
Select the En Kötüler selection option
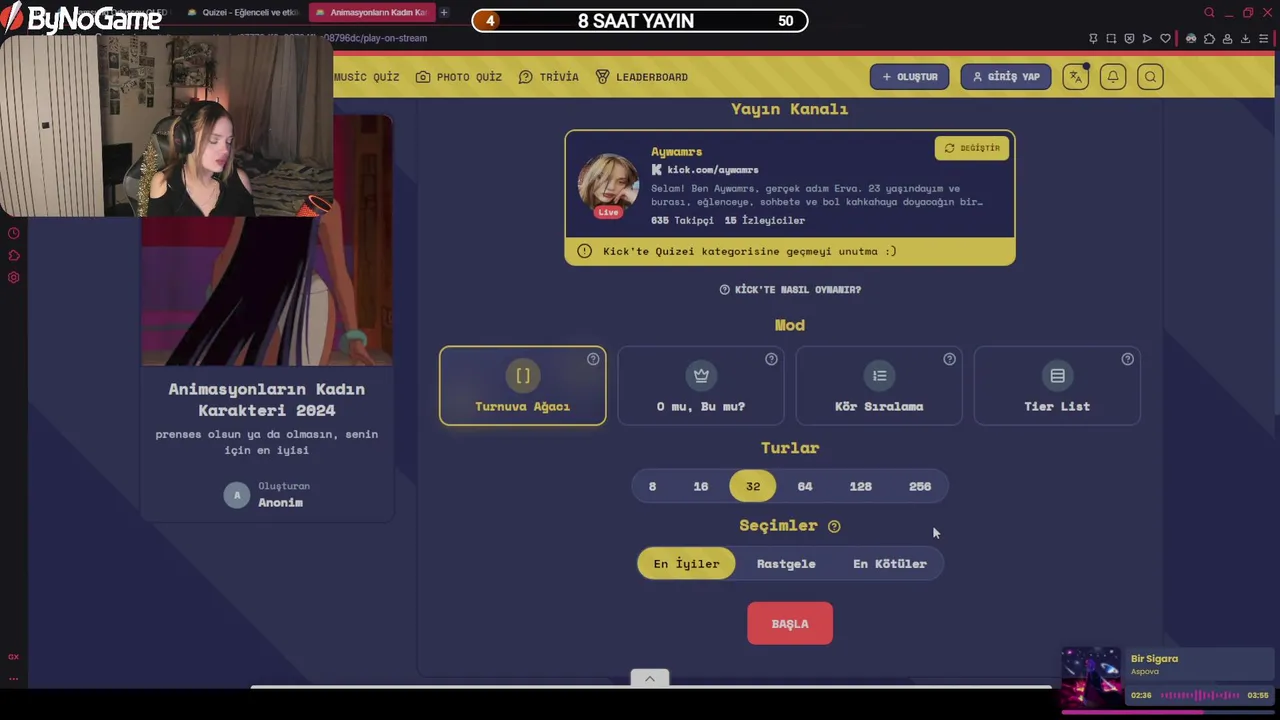890,564
